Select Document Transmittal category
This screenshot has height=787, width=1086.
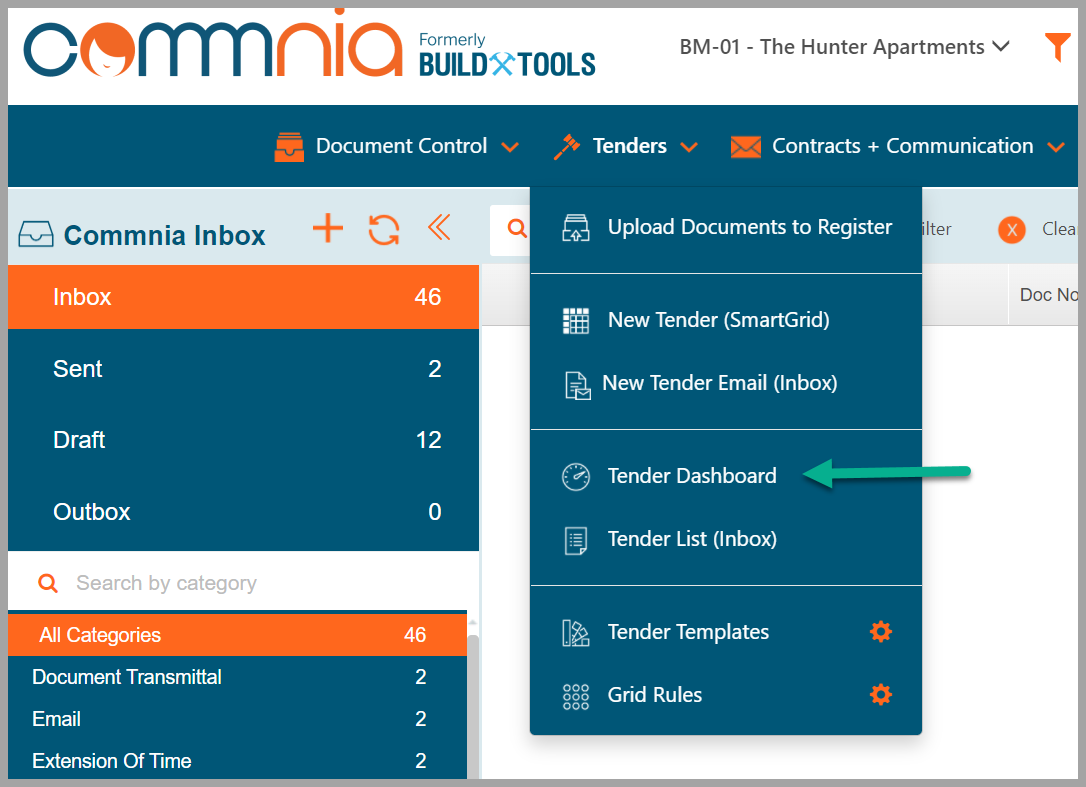click(238, 677)
